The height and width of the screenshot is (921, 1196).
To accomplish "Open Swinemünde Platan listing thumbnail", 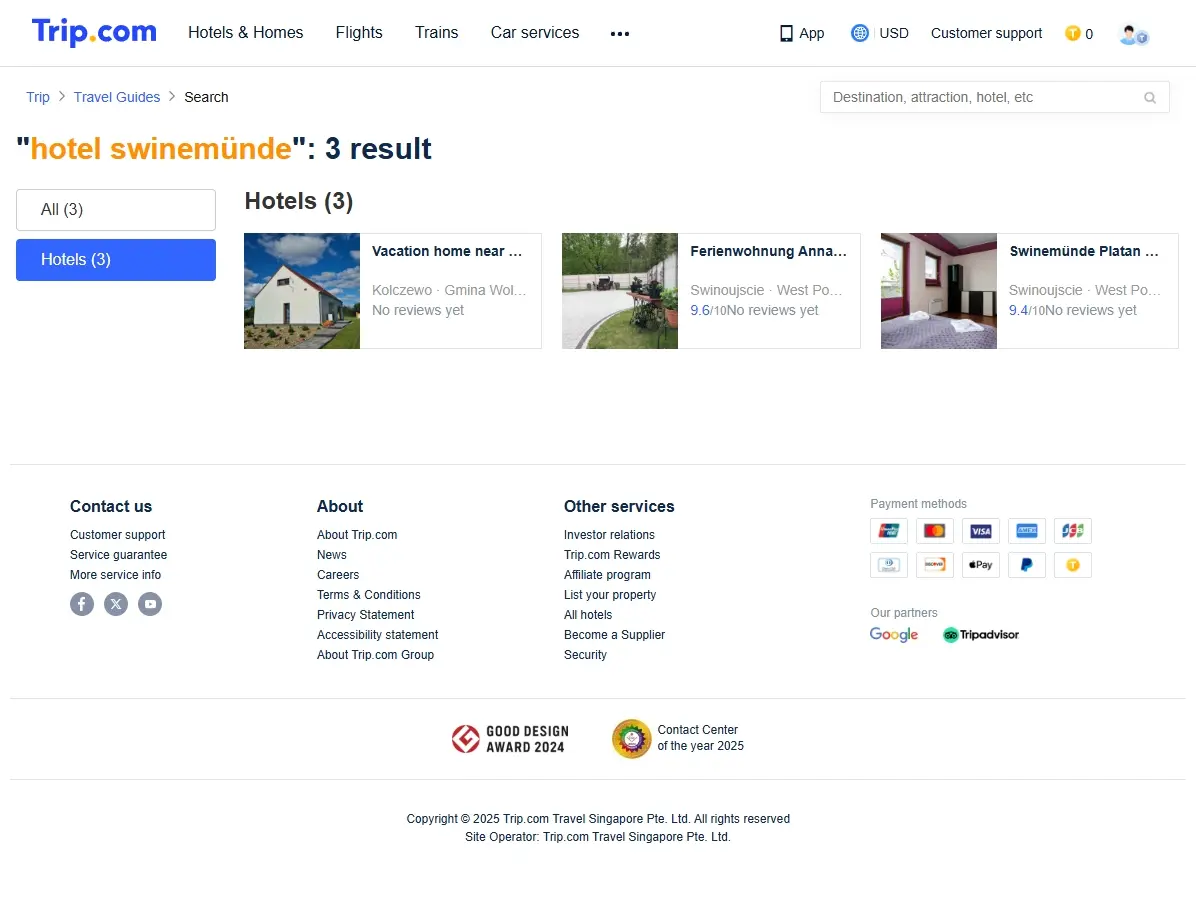I will 938,291.
